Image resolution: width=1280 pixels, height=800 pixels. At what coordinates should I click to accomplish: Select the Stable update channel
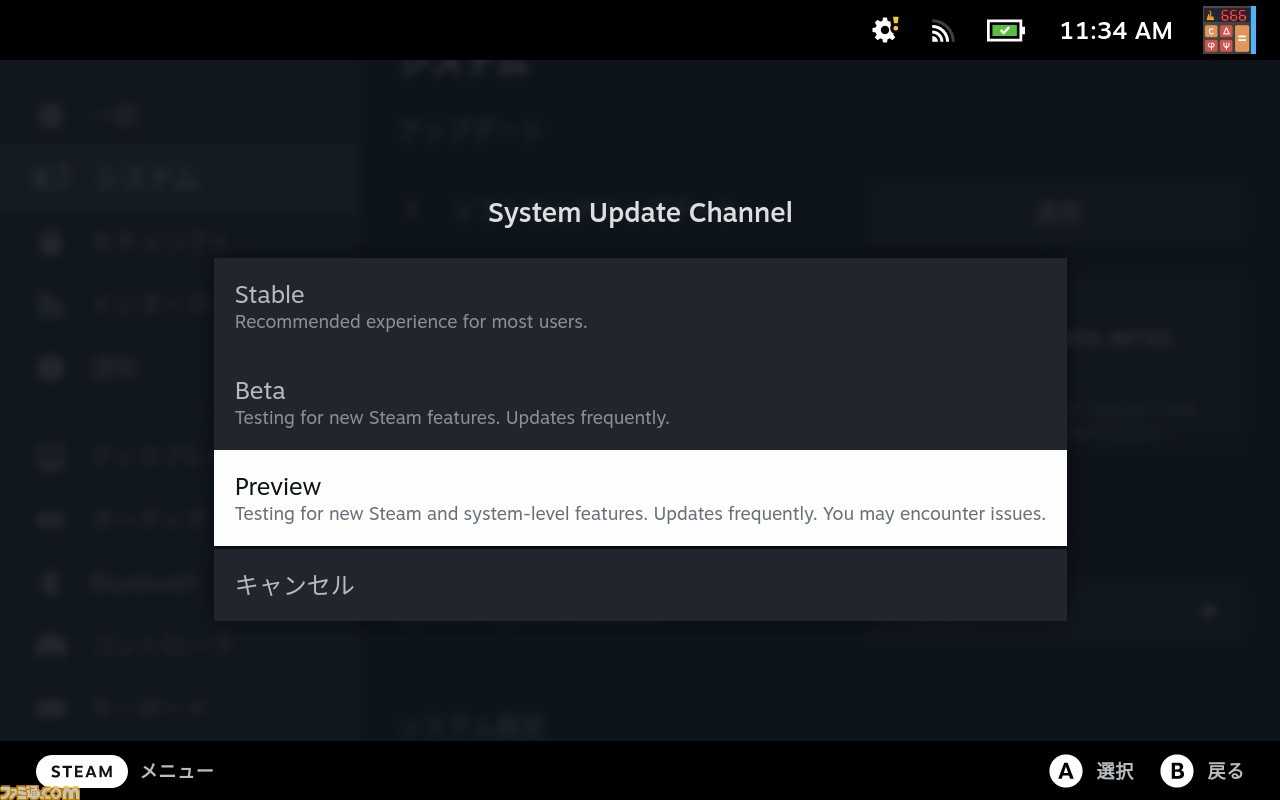click(x=640, y=306)
